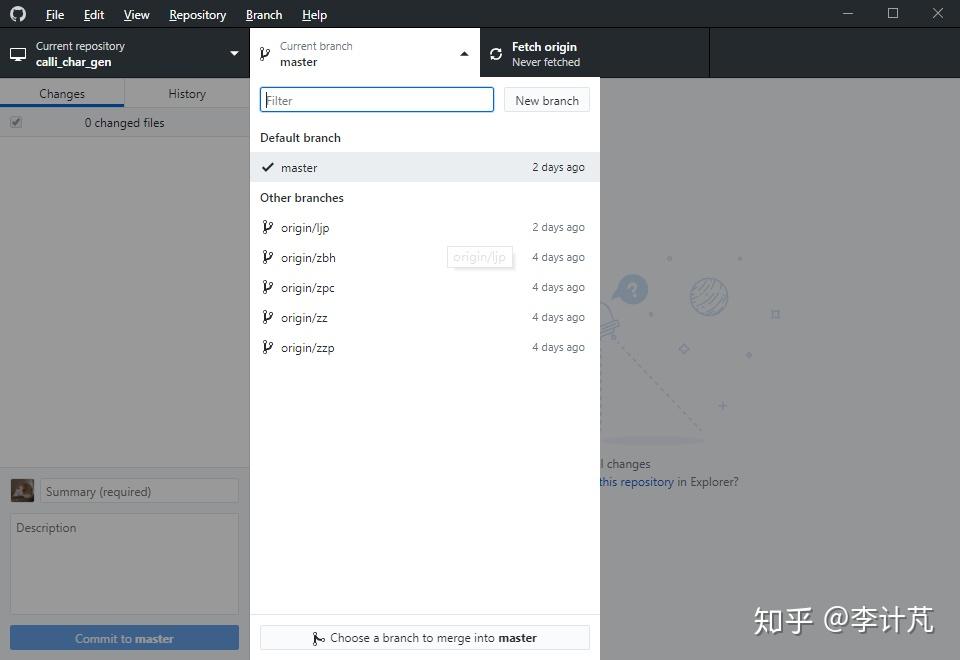This screenshot has height=660, width=960.
Task: Click the repository computer icon beside calli_char_gen
Action: [17, 53]
